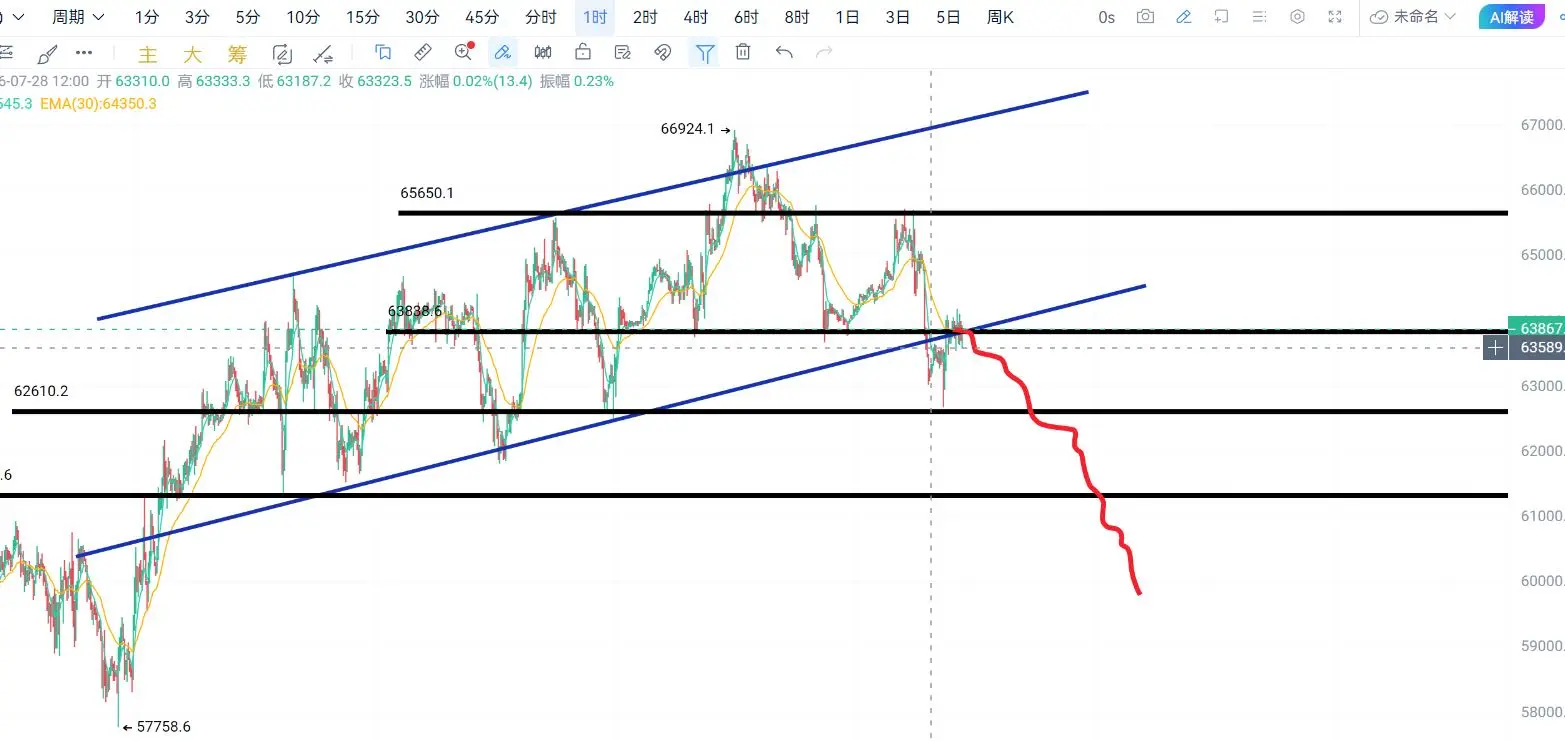
Task: Toggle the drawing pencil icon in top bar
Action: pyautogui.click(x=1183, y=17)
